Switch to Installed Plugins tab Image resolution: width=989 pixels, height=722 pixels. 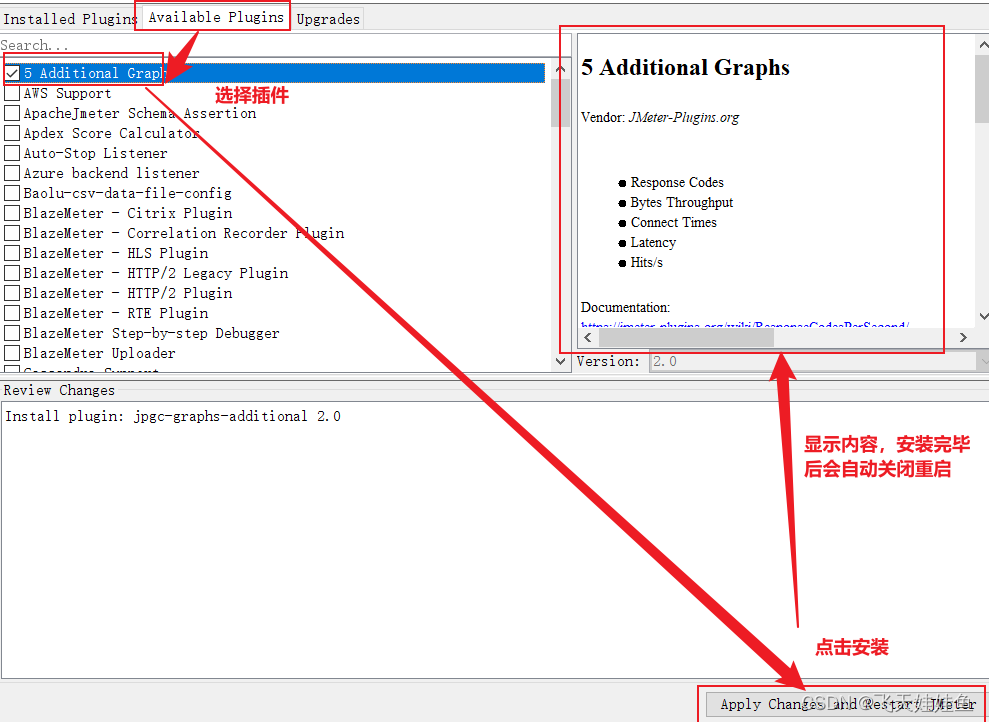[x=69, y=19]
